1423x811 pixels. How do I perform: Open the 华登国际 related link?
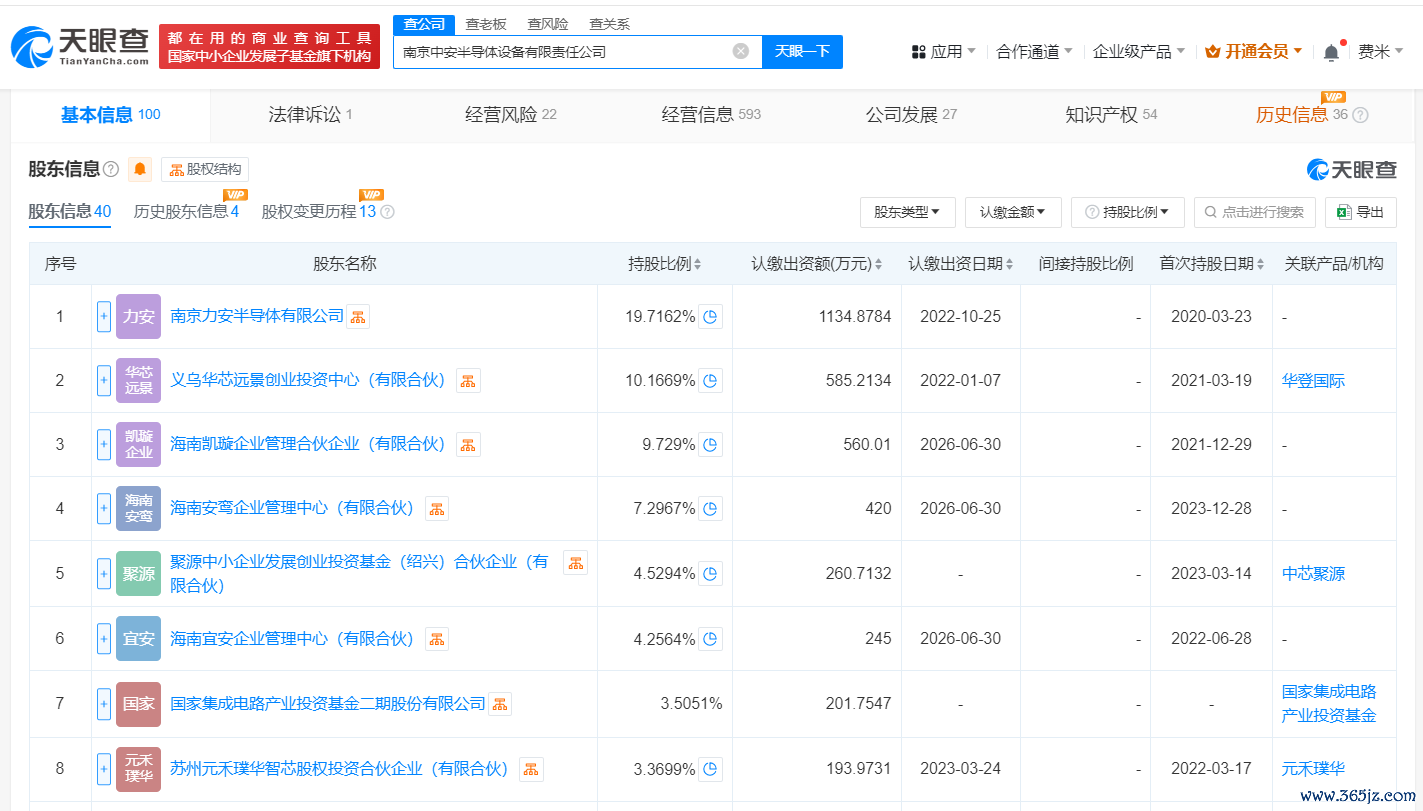(1313, 381)
